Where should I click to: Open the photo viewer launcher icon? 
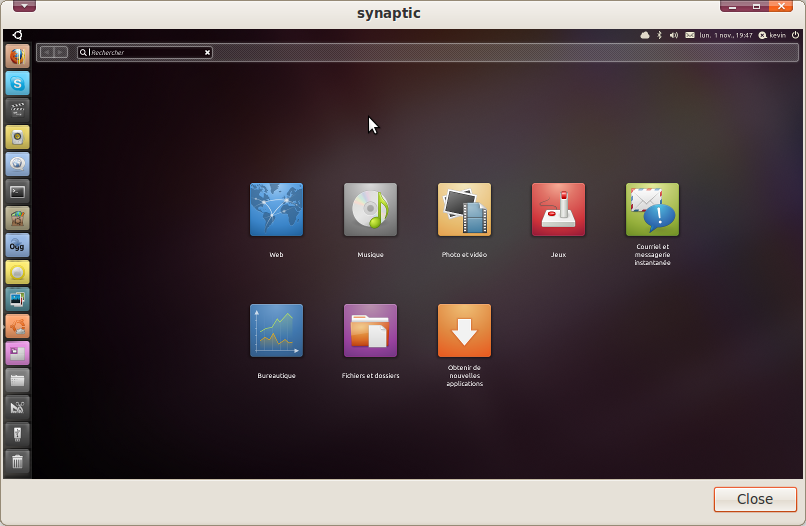pyautogui.click(x=17, y=299)
